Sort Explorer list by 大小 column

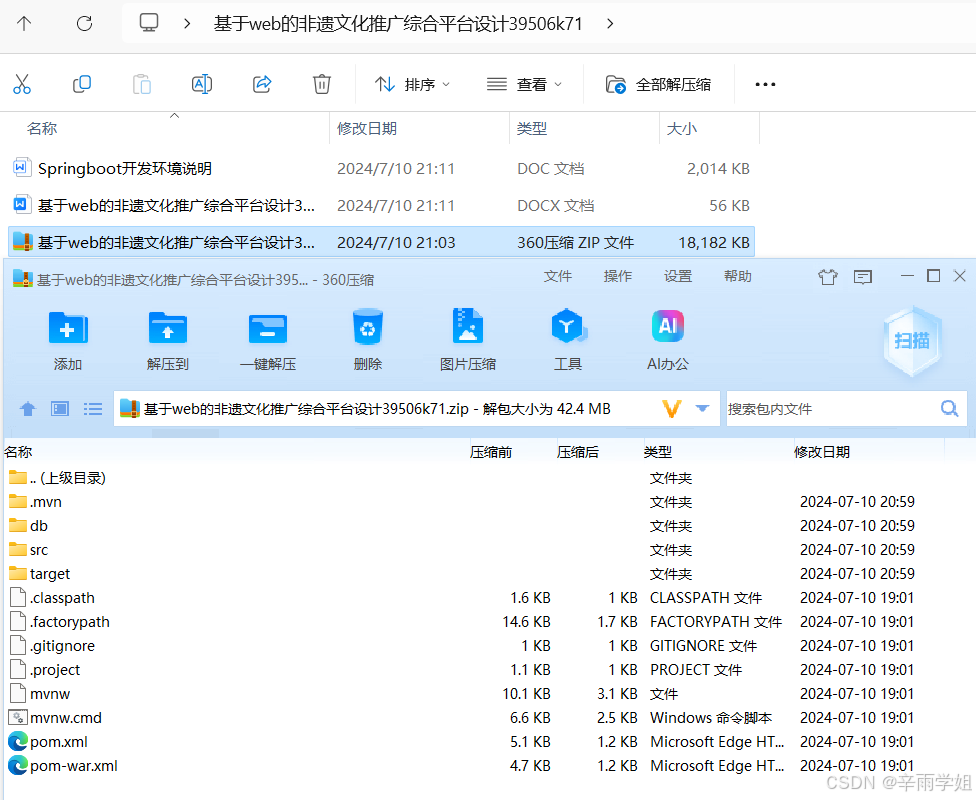682,128
